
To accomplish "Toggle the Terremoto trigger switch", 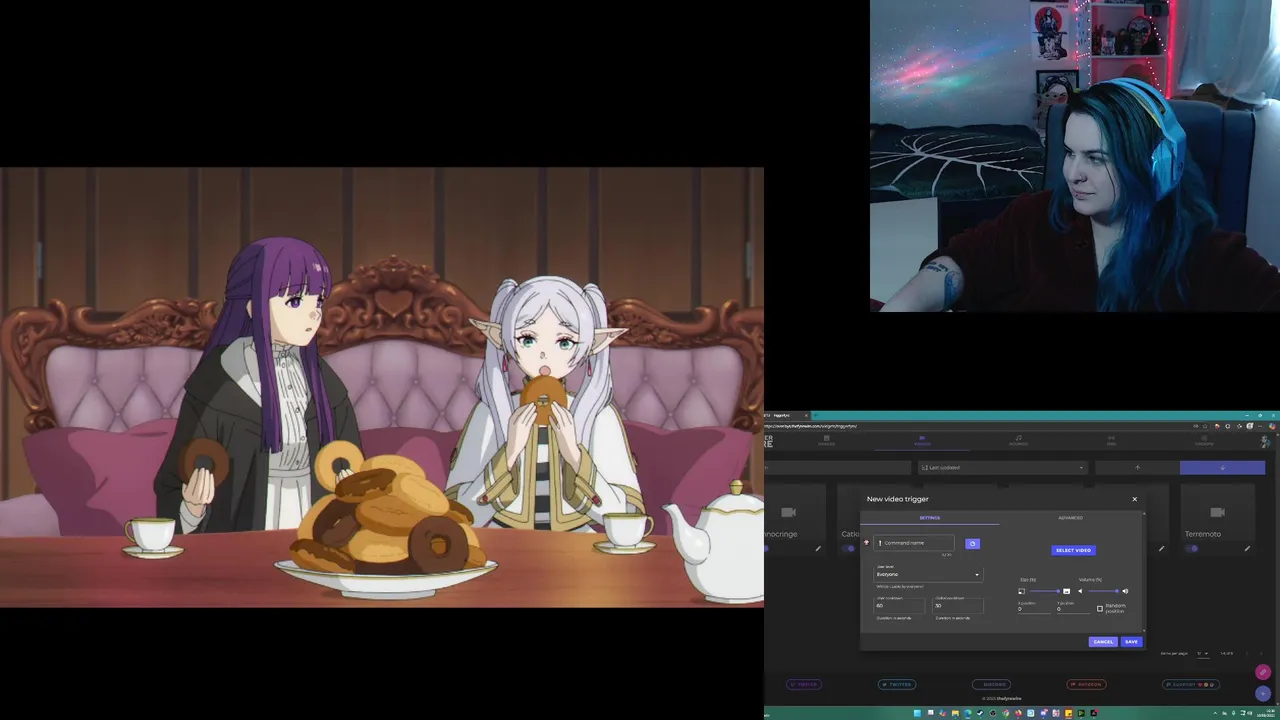I will tap(1192, 548).
